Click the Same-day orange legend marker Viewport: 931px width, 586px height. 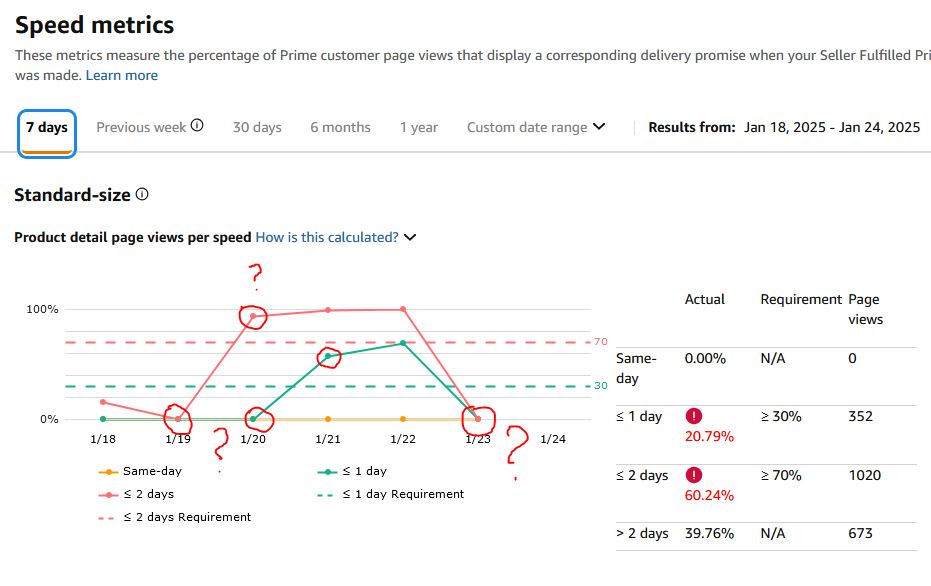click(108, 472)
